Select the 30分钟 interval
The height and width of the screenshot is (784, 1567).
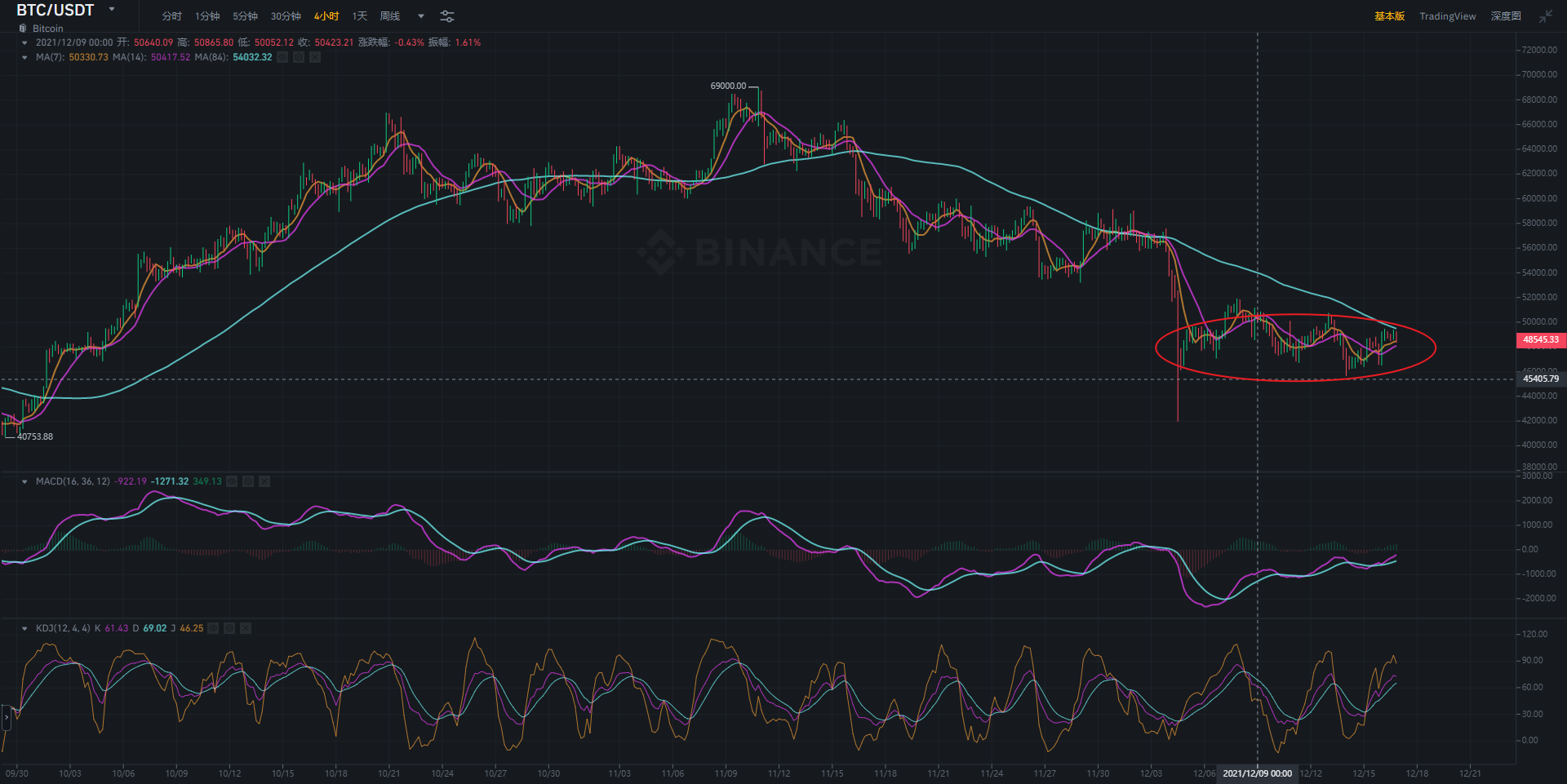(286, 16)
